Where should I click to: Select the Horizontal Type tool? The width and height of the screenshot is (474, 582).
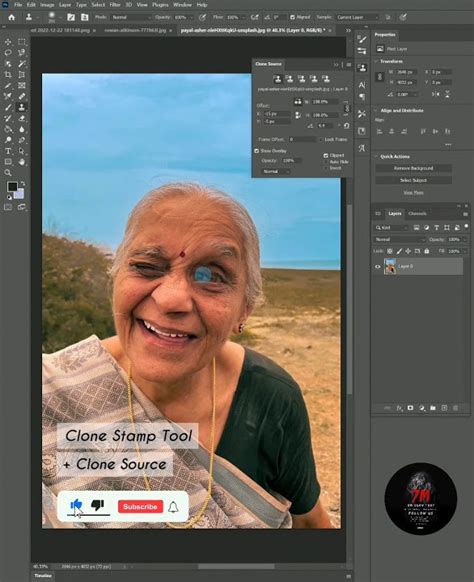coord(8,151)
